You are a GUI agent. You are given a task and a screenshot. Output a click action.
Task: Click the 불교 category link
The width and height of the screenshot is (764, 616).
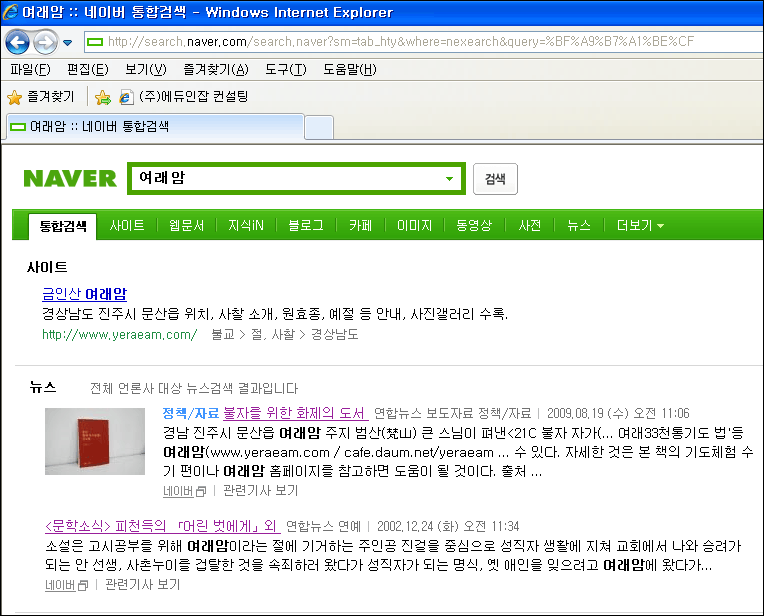[223, 334]
